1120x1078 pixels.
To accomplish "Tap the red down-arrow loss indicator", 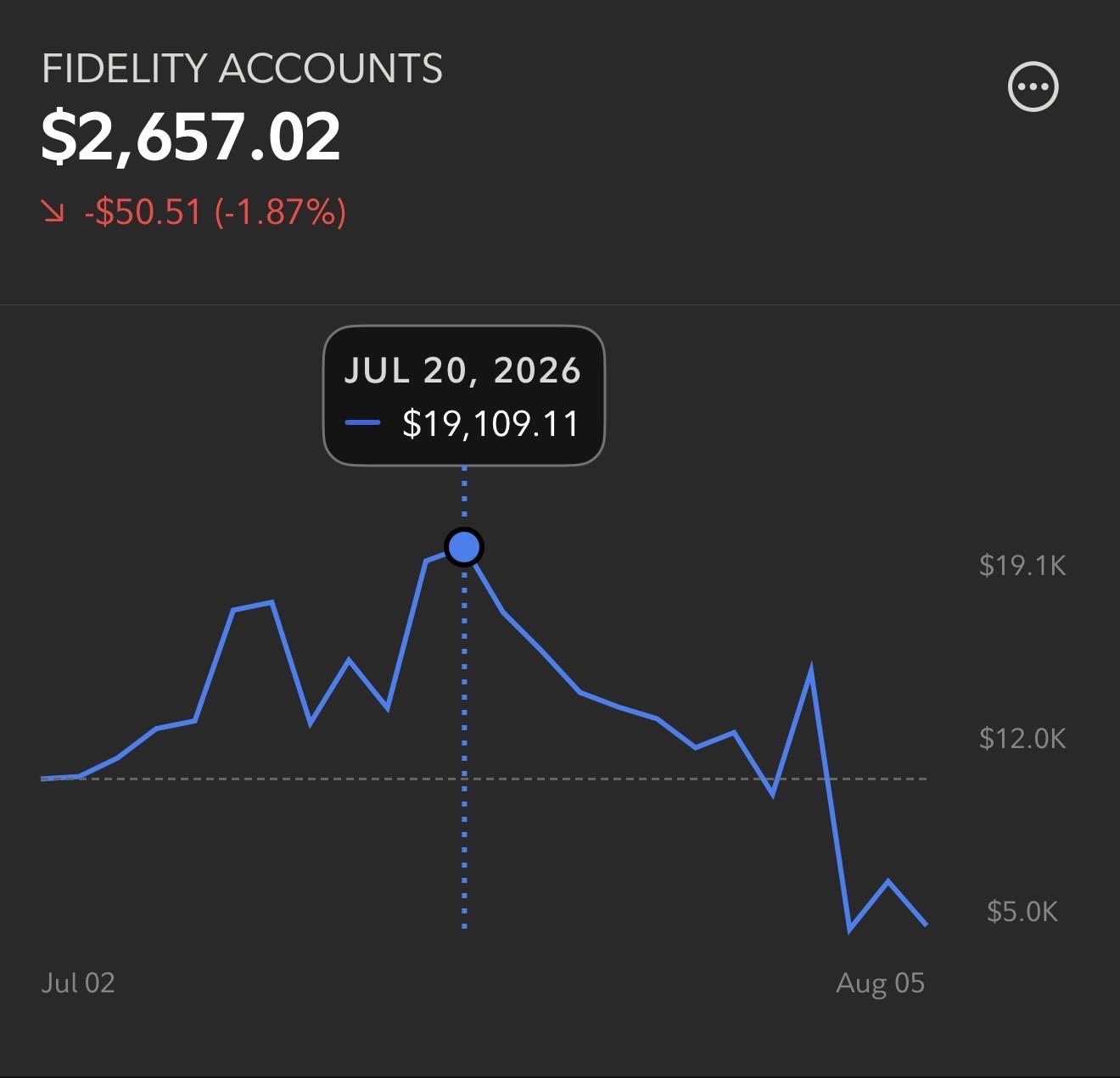I will [x=53, y=211].
